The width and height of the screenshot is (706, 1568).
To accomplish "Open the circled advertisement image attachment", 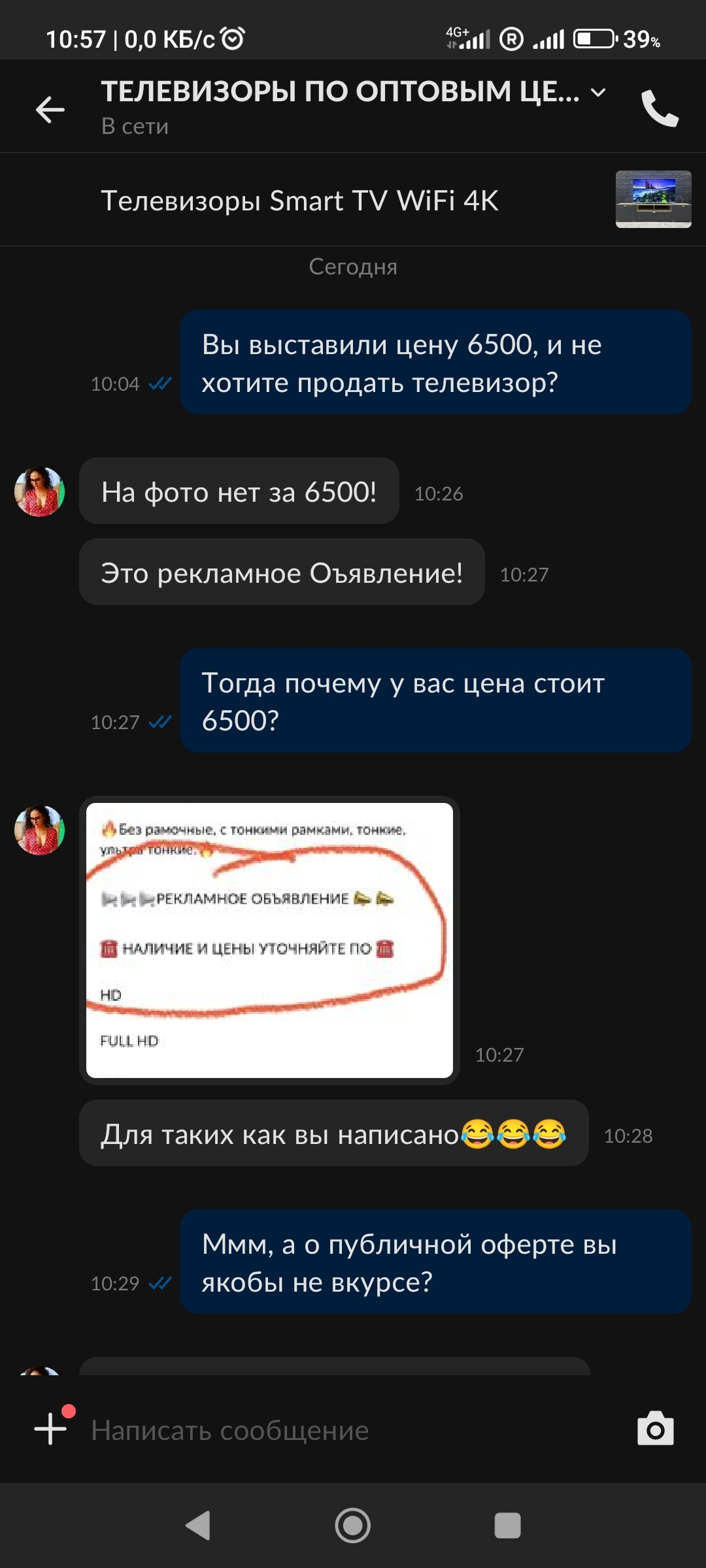I will (269, 940).
